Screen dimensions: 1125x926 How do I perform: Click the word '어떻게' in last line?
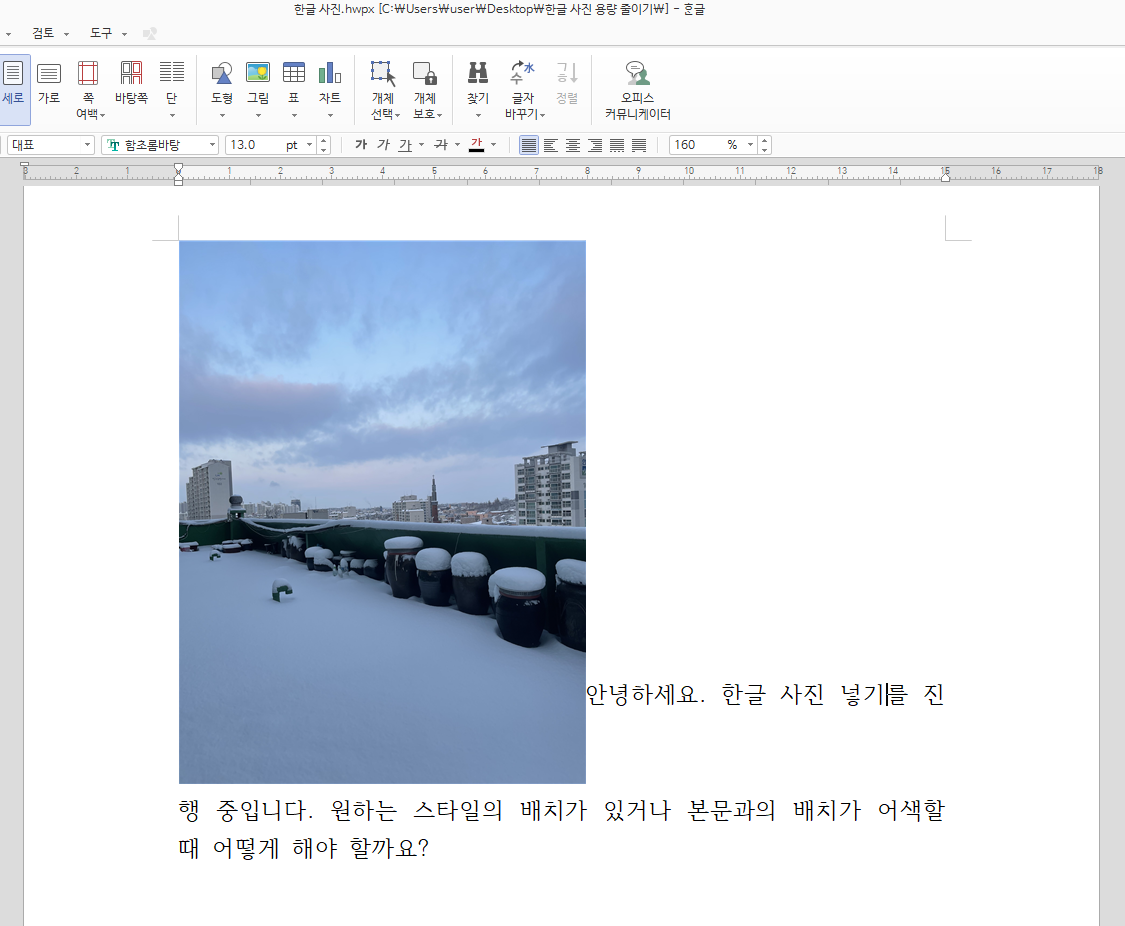tap(246, 849)
